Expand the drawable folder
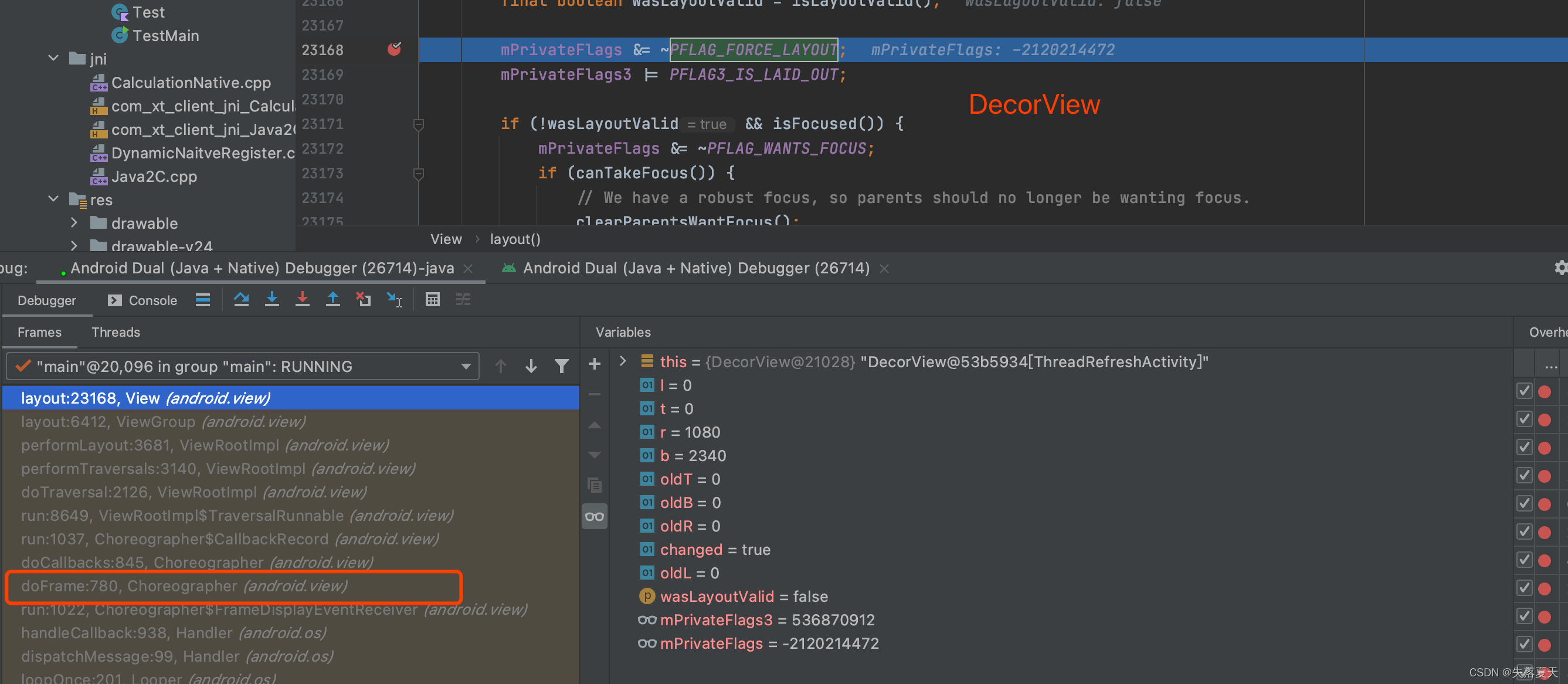The width and height of the screenshot is (1568, 684). [74, 223]
